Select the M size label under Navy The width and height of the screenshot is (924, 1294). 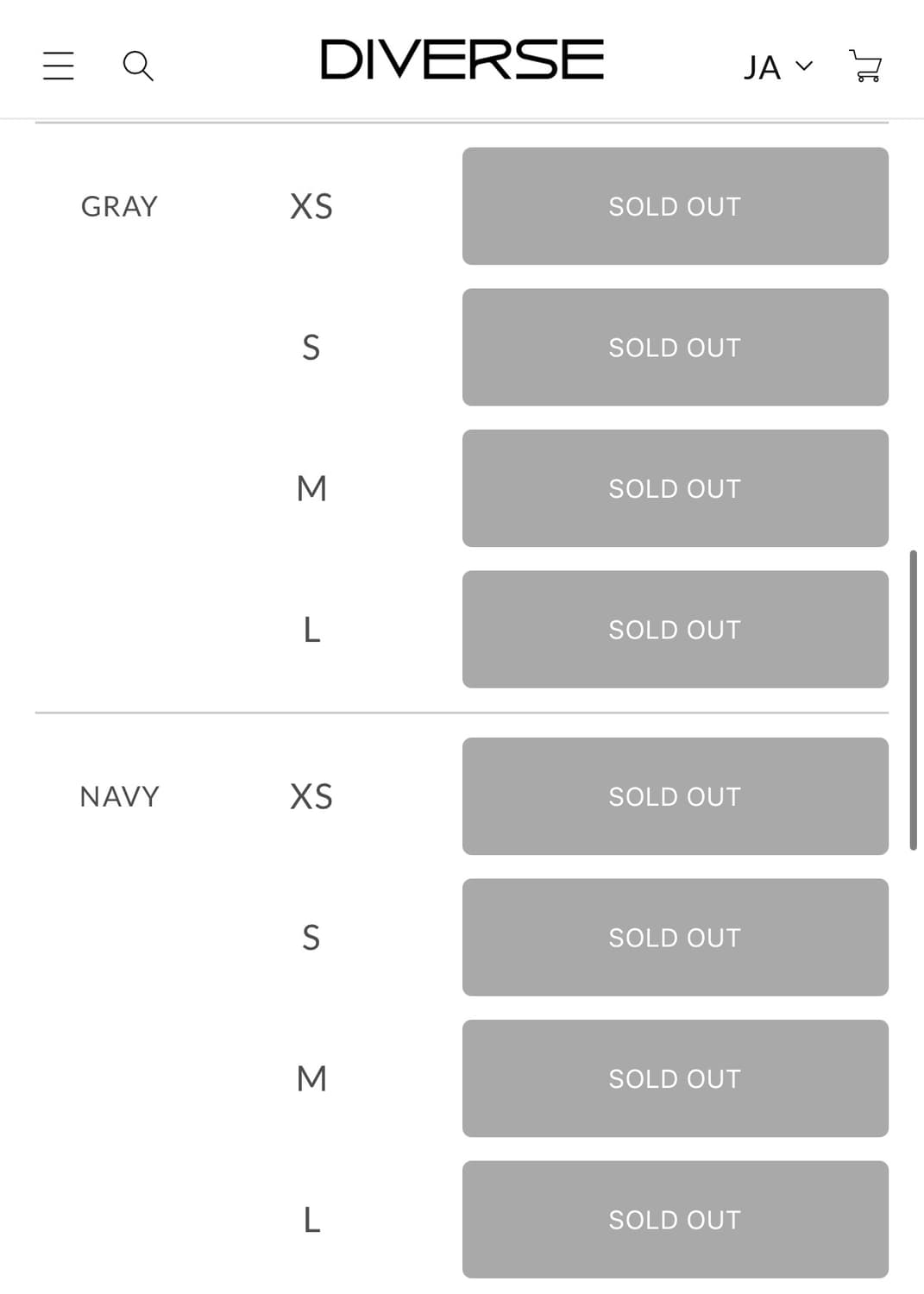tap(311, 1078)
